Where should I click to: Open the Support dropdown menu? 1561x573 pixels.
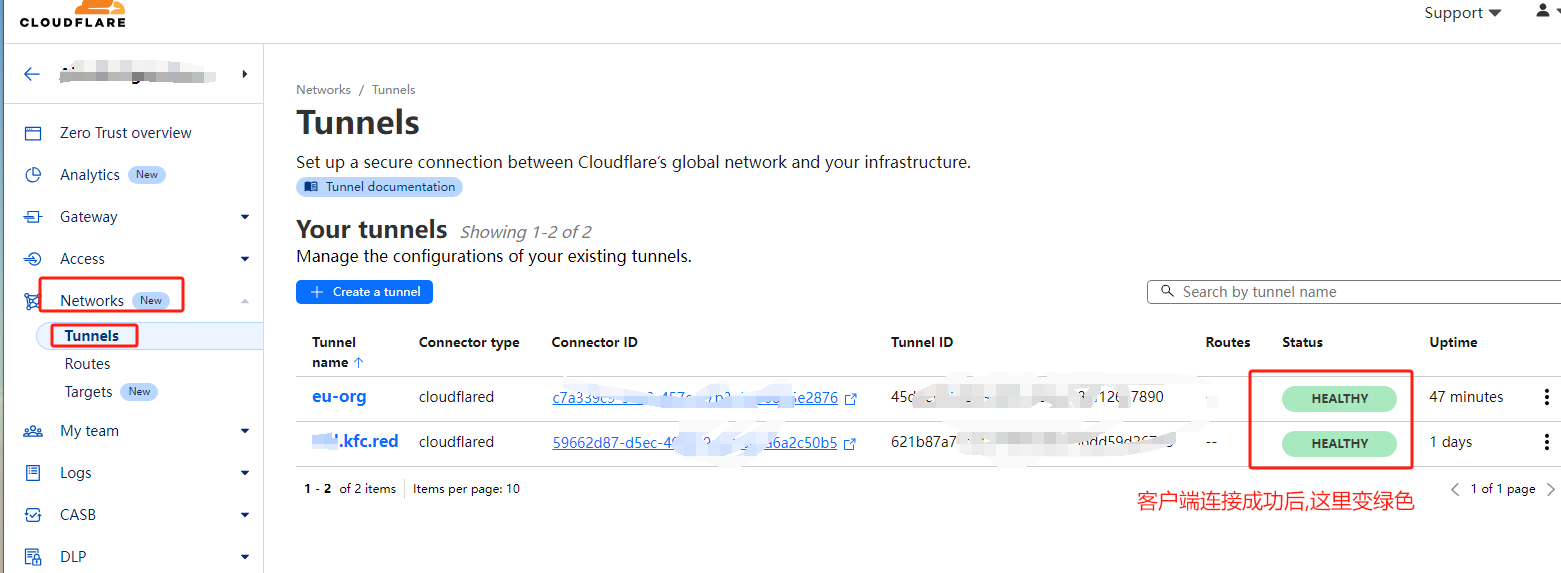tap(1463, 13)
